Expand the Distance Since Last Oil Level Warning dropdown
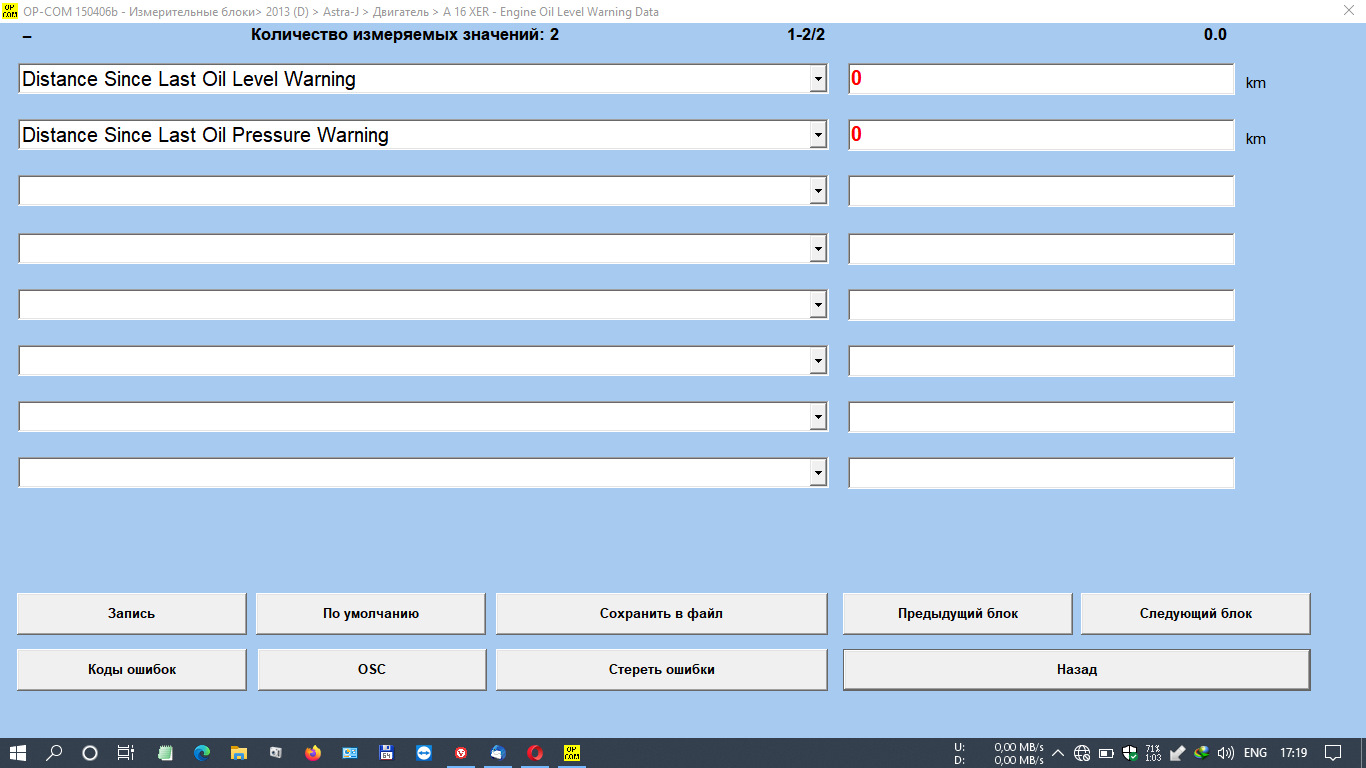This screenshot has height=768, width=1366. (x=818, y=79)
